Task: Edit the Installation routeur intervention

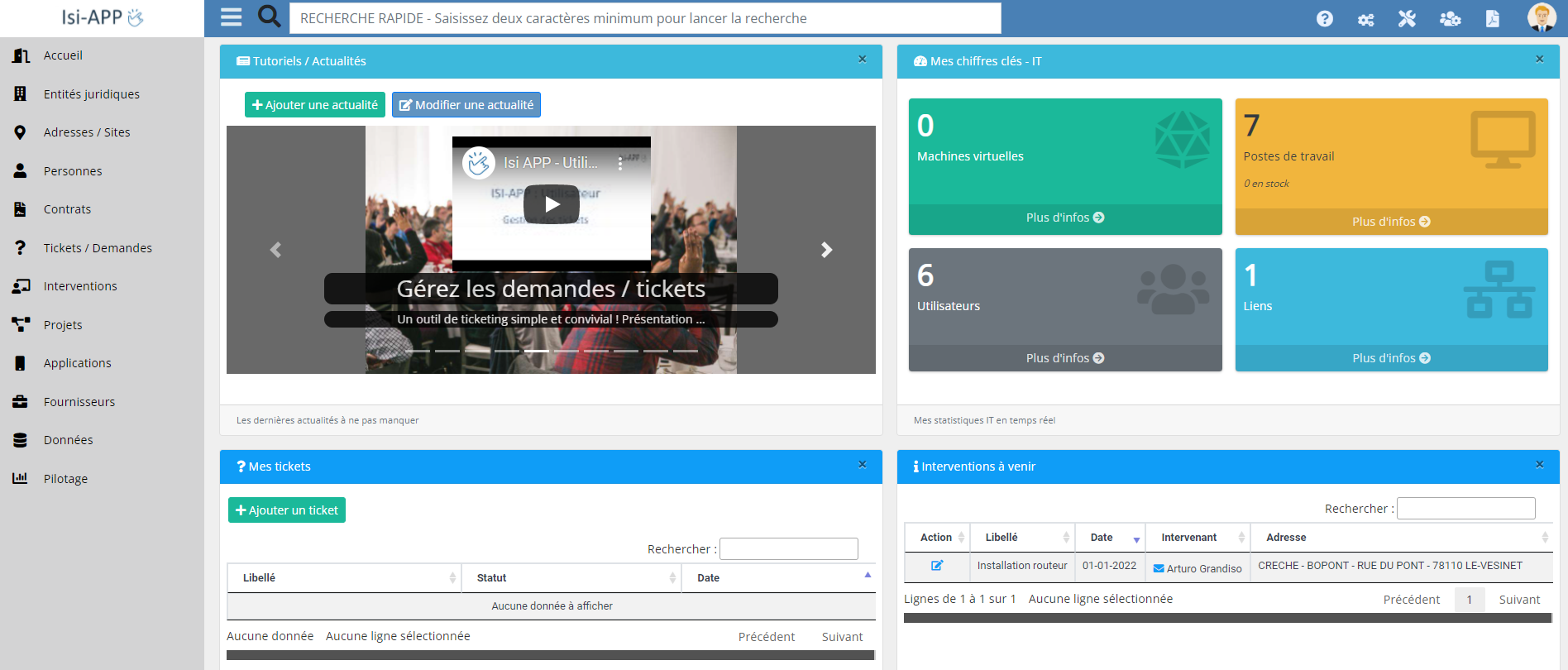Action: [937, 566]
